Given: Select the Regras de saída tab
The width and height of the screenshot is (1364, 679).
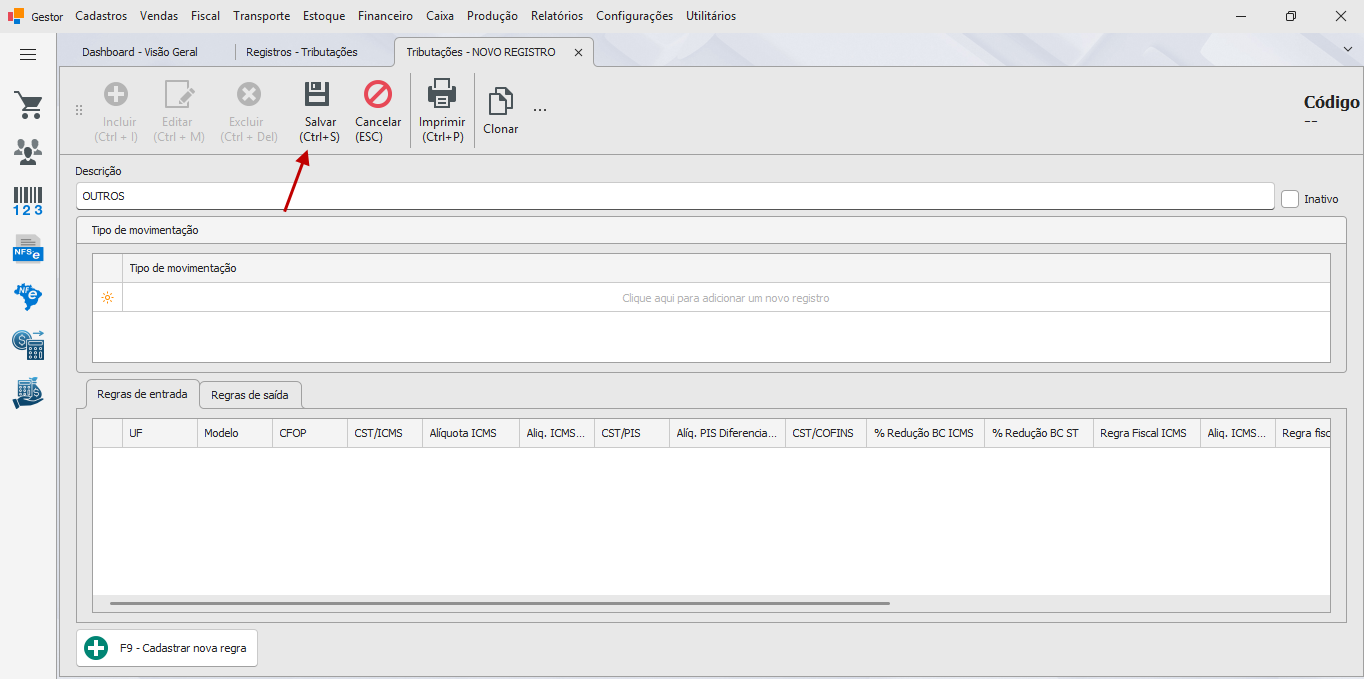Looking at the screenshot, I should click(250, 395).
